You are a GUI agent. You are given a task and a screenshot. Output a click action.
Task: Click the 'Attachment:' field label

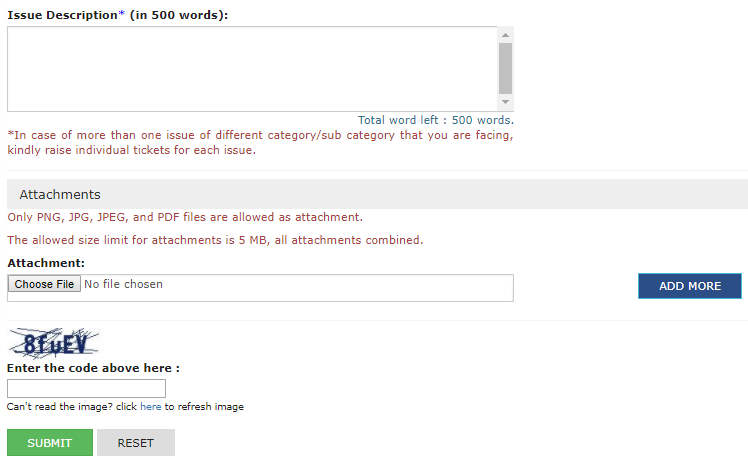(46, 263)
